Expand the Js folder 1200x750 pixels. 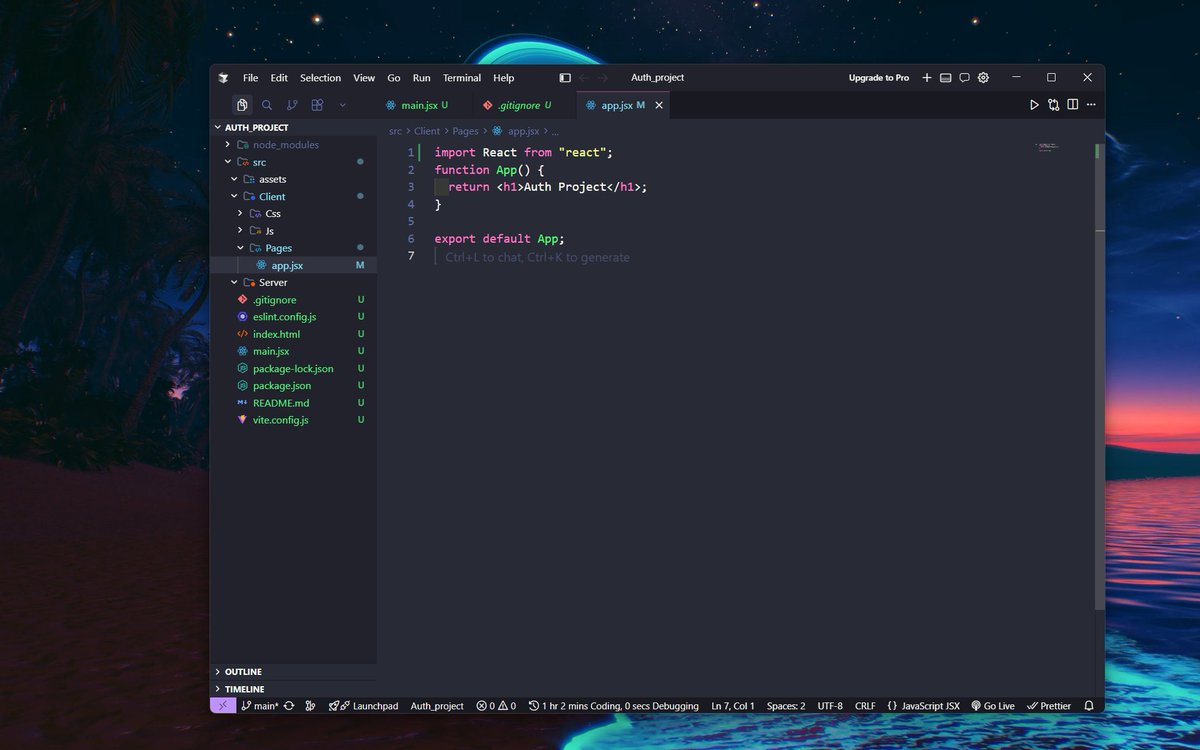(293, 231)
